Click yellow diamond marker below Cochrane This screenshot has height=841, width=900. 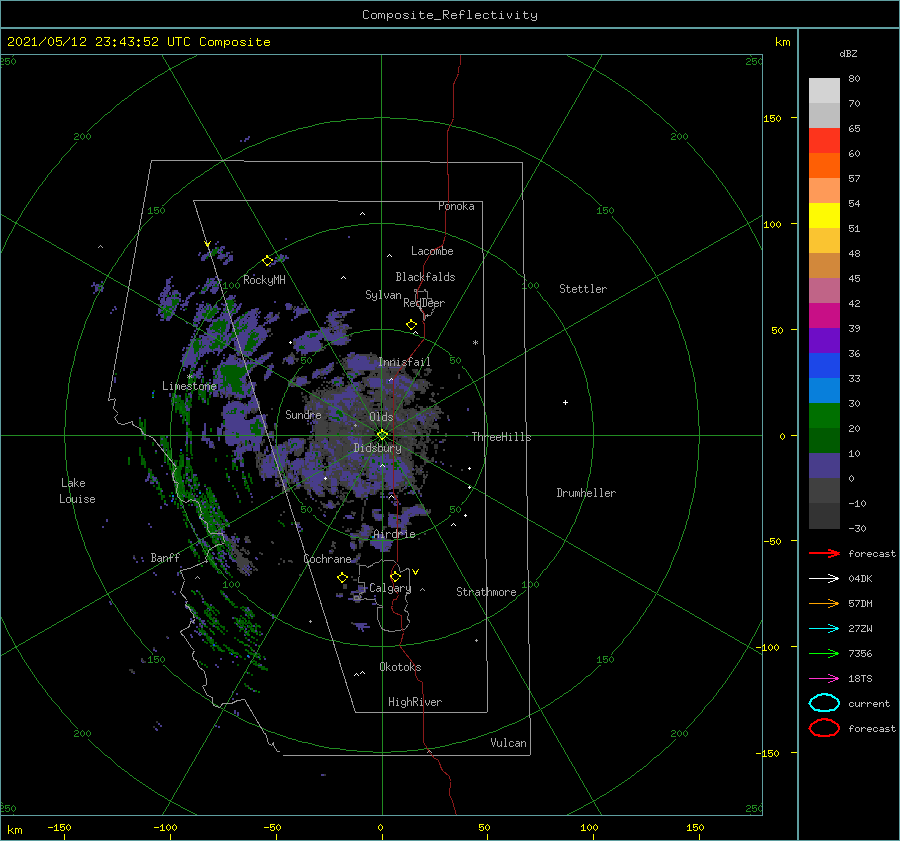tap(342, 578)
